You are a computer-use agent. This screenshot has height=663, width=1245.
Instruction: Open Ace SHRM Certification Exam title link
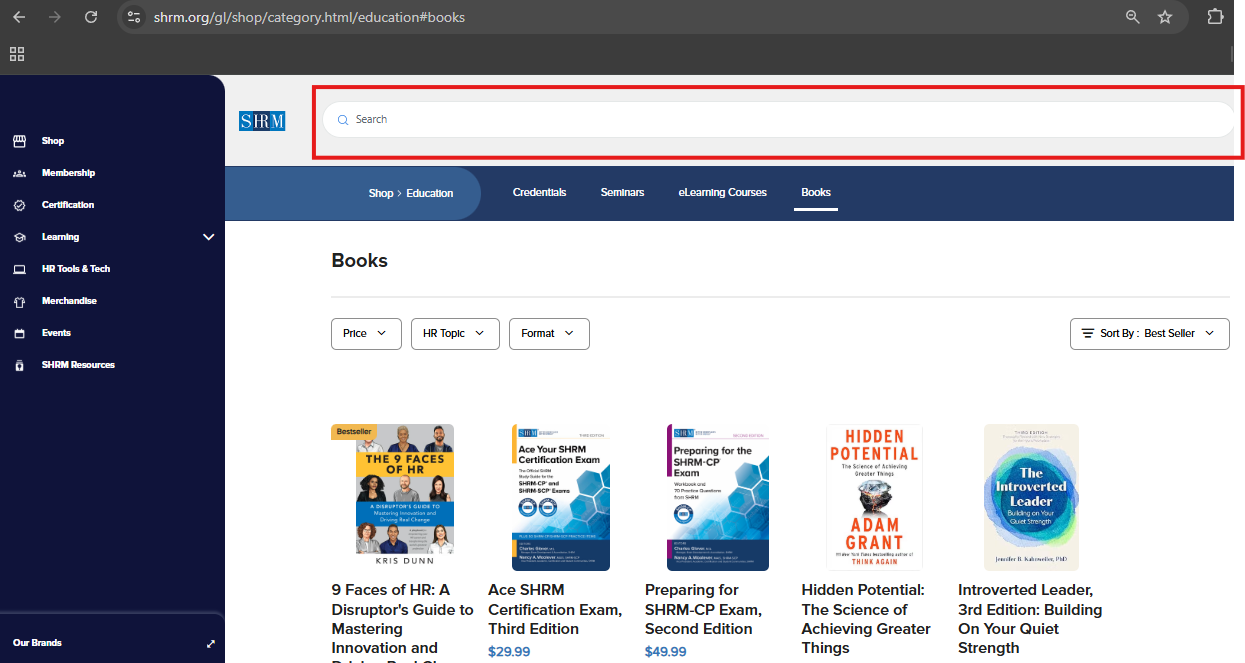555,609
